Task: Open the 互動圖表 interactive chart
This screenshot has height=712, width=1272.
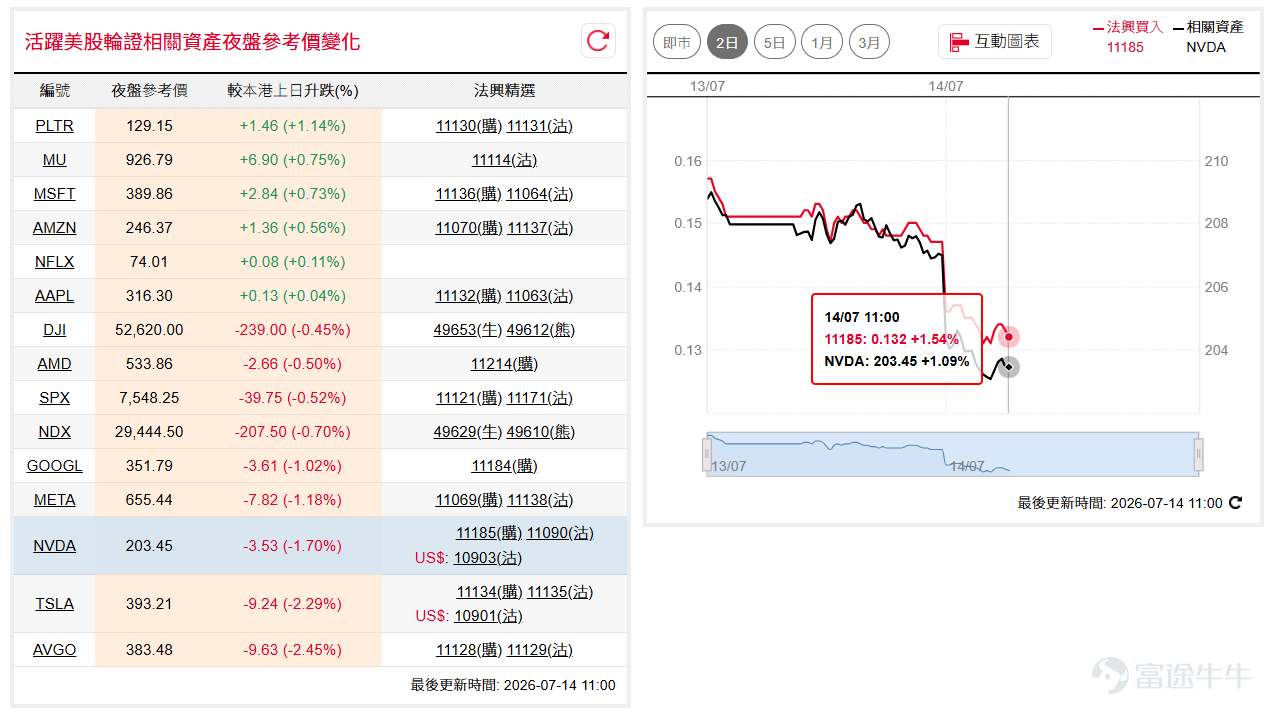Action: (x=995, y=42)
